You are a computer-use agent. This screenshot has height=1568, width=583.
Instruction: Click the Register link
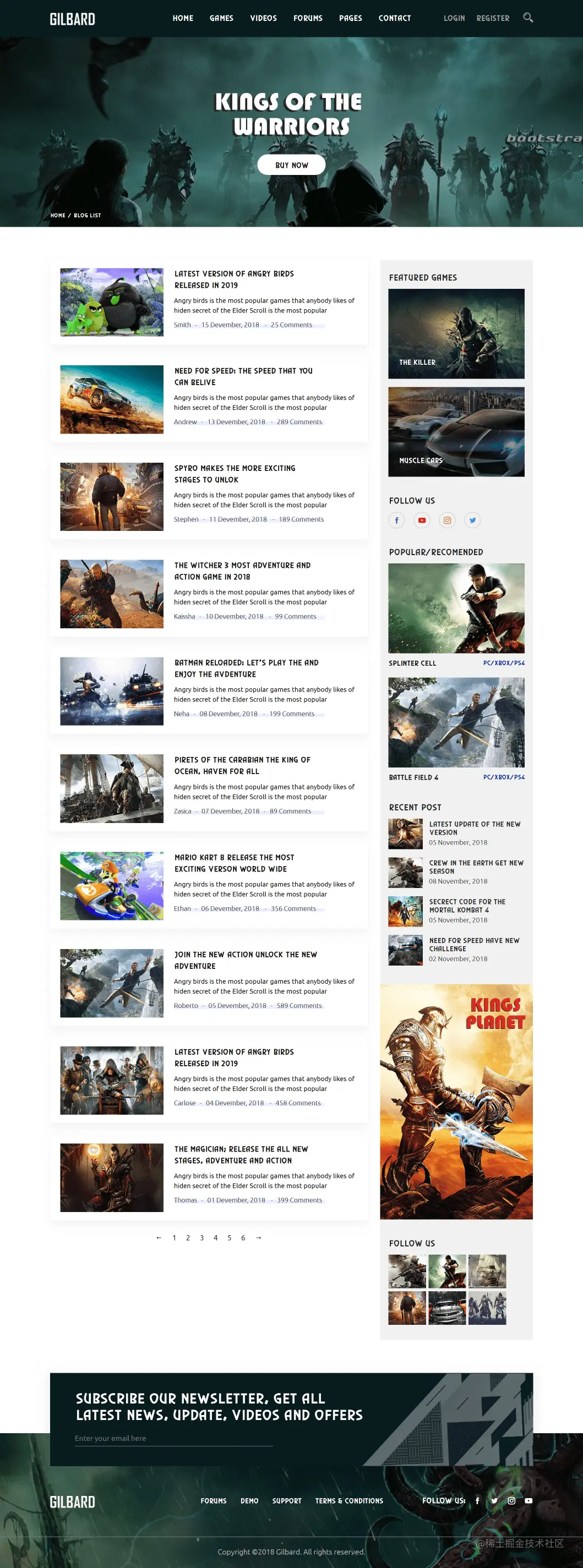[x=493, y=18]
